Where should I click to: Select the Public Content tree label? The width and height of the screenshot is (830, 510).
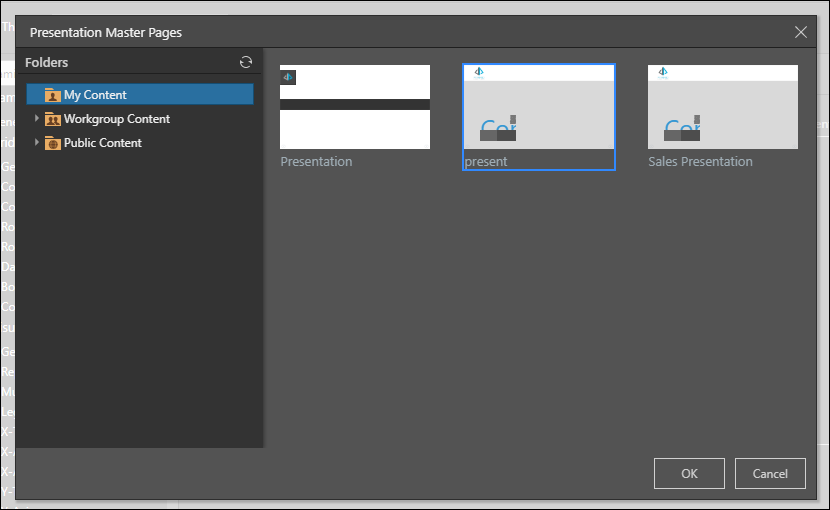click(x=103, y=143)
